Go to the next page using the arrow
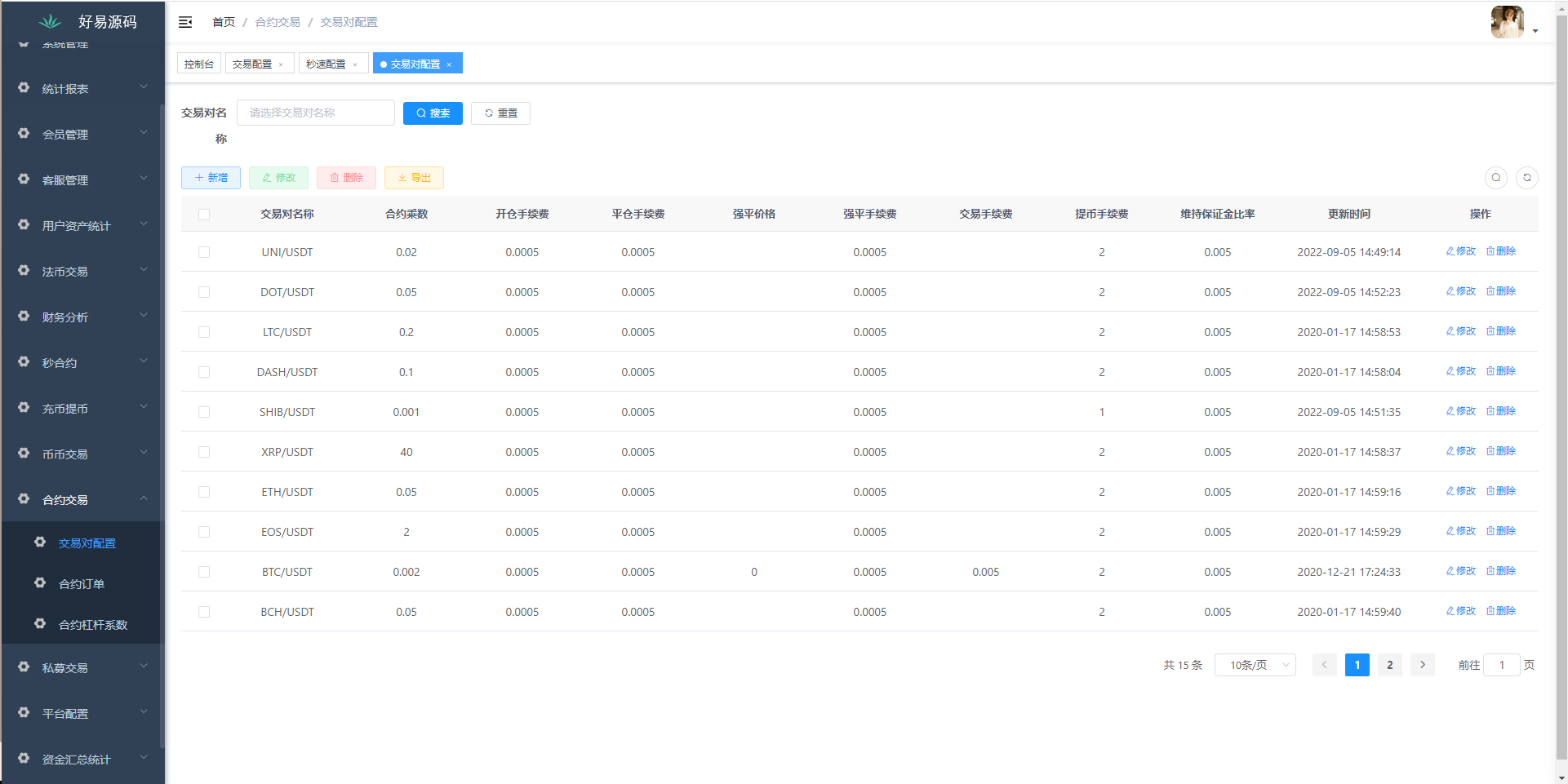The width and height of the screenshot is (1568, 784). [x=1422, y=665]
